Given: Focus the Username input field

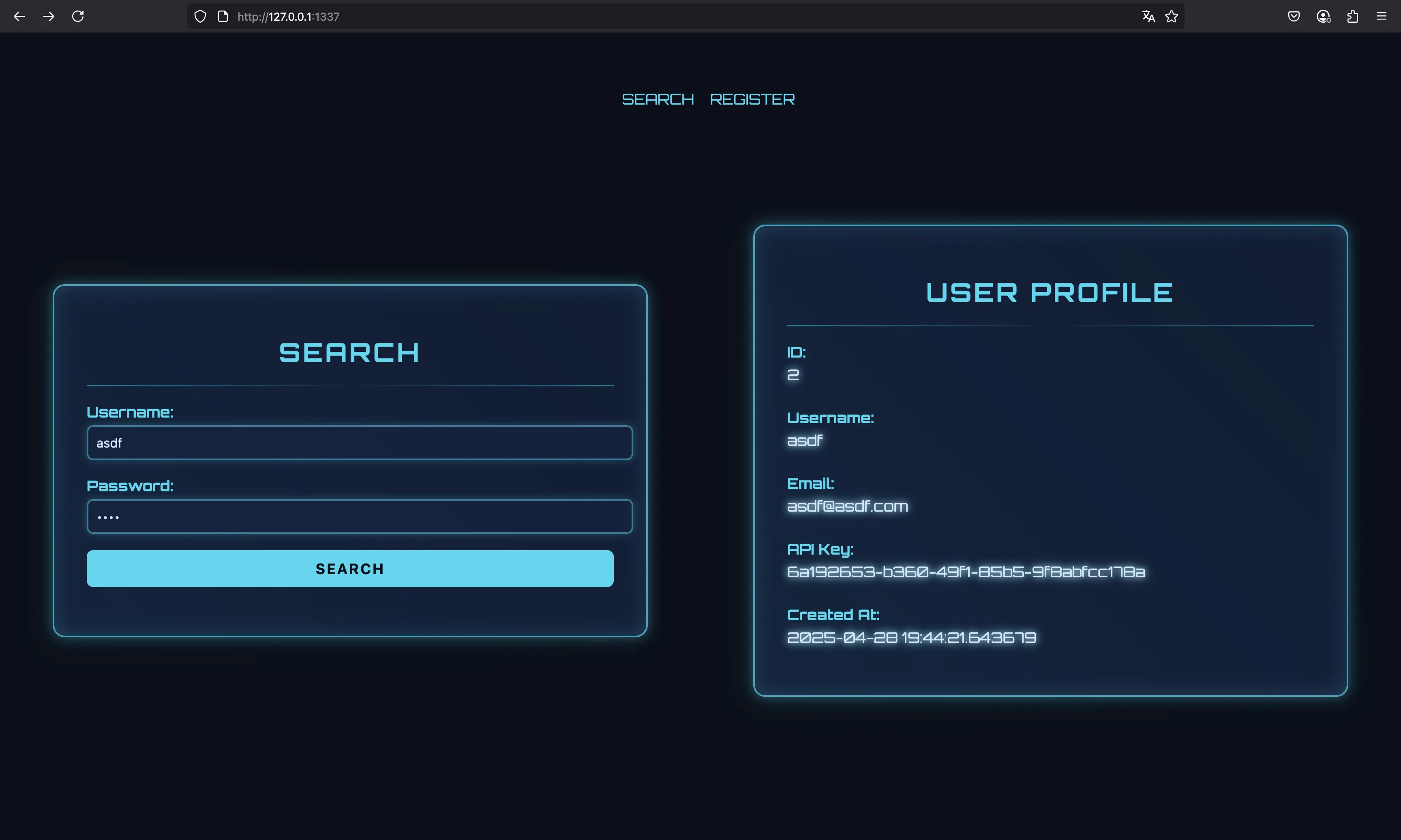Looking at the screenshot, I should (359, 443).
